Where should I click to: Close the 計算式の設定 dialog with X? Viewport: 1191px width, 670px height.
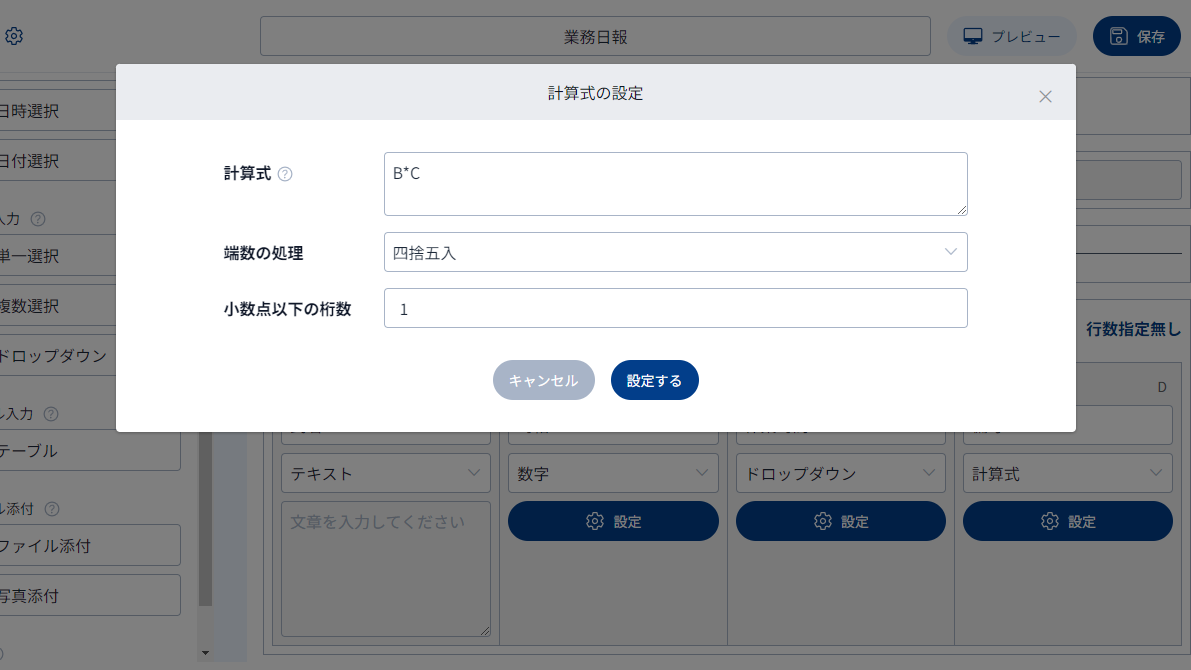1045,96
